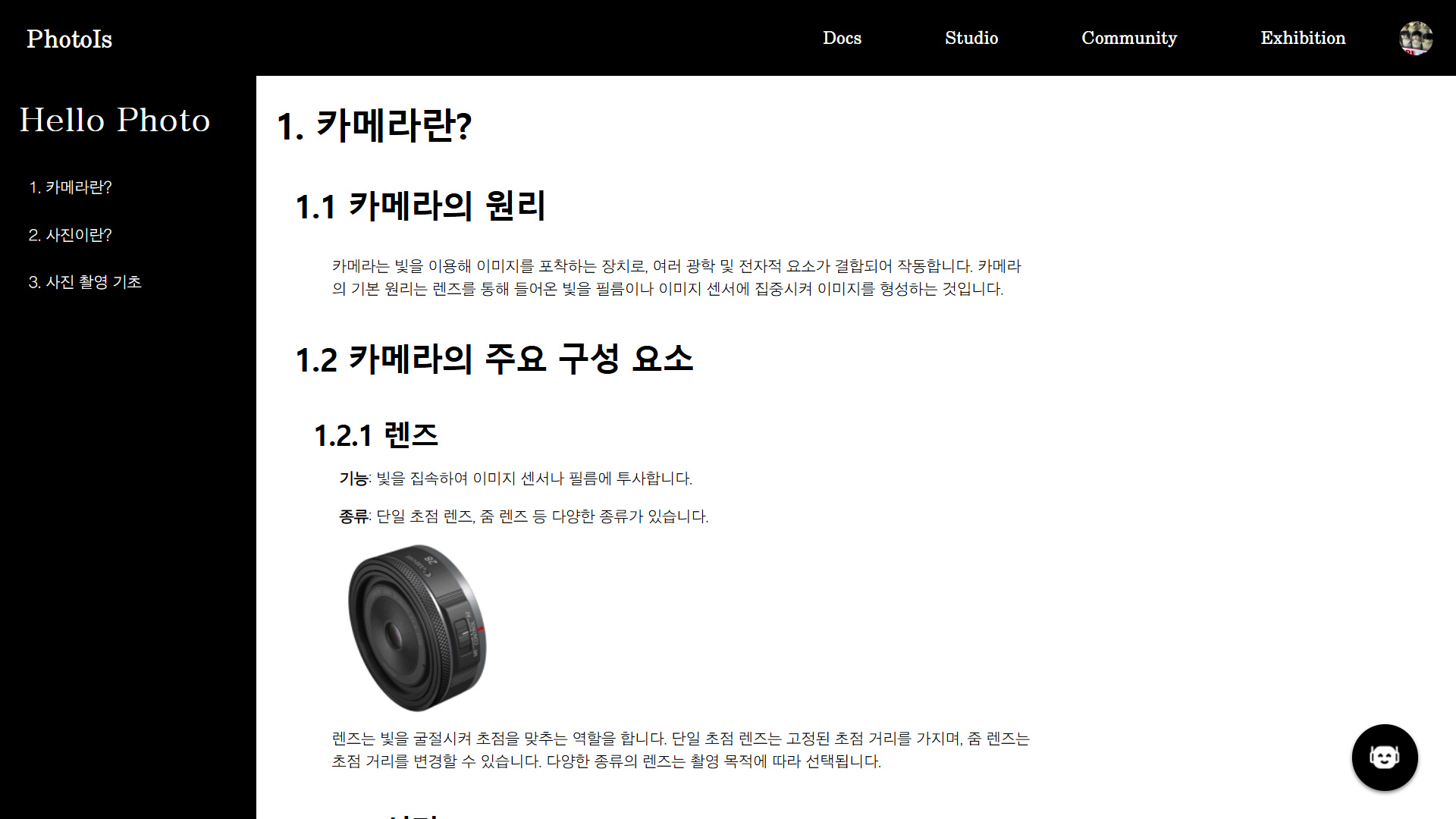Viewport: 1456px width, 819px height.
Task: Click the 1. 카메라란? main heading
Action: pos(374,126)
